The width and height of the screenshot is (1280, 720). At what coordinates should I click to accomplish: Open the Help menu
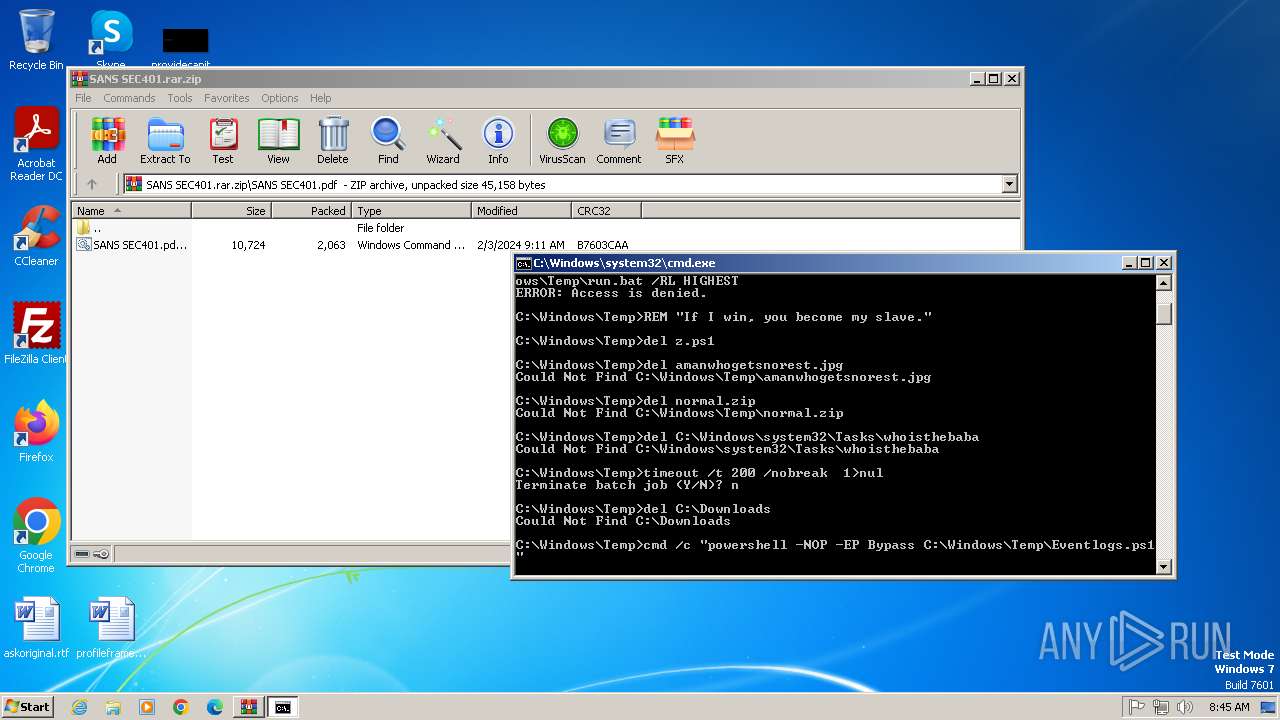(x=320, y=98)
